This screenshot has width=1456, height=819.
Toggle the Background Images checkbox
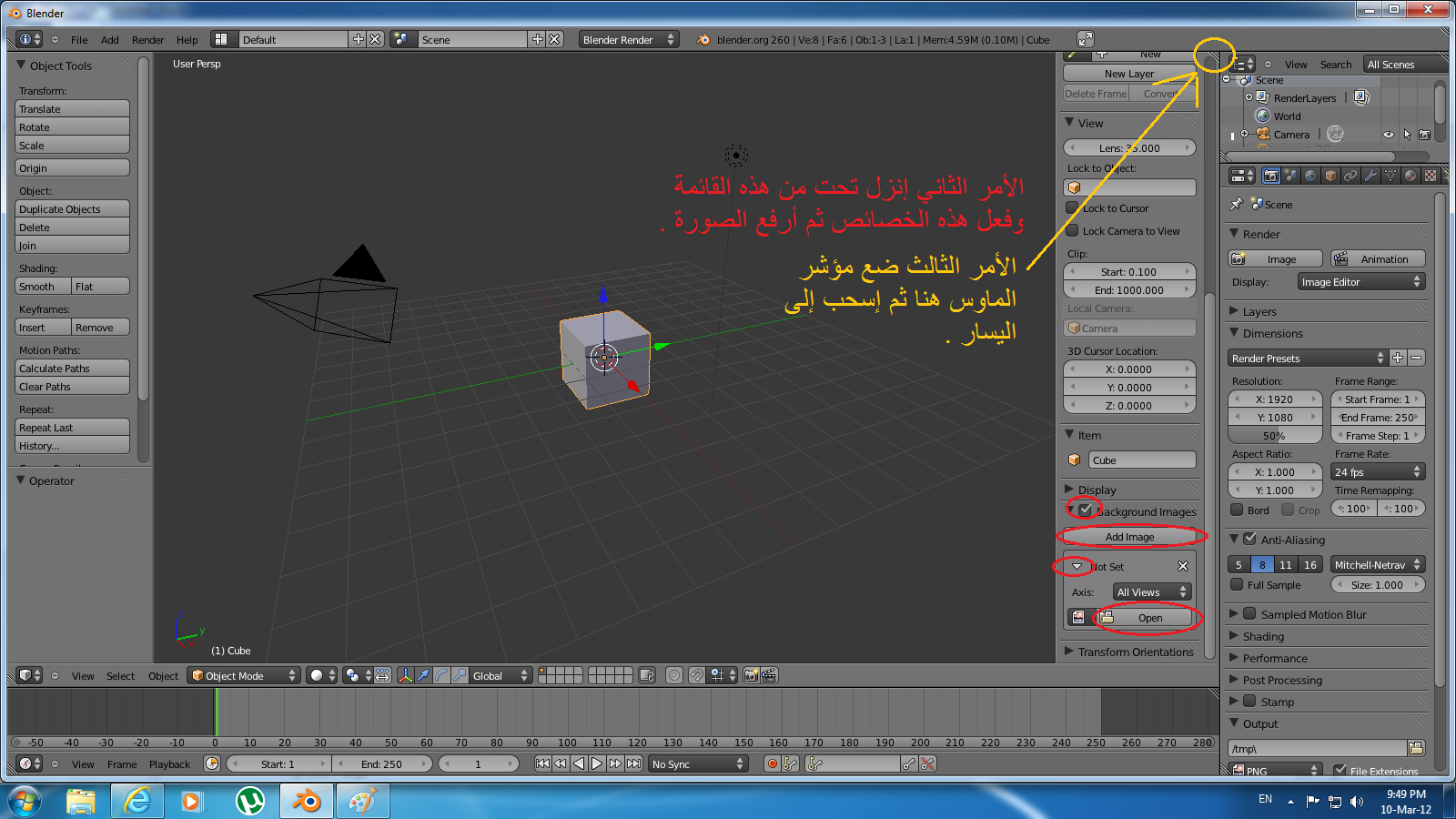click(1086, 511)
